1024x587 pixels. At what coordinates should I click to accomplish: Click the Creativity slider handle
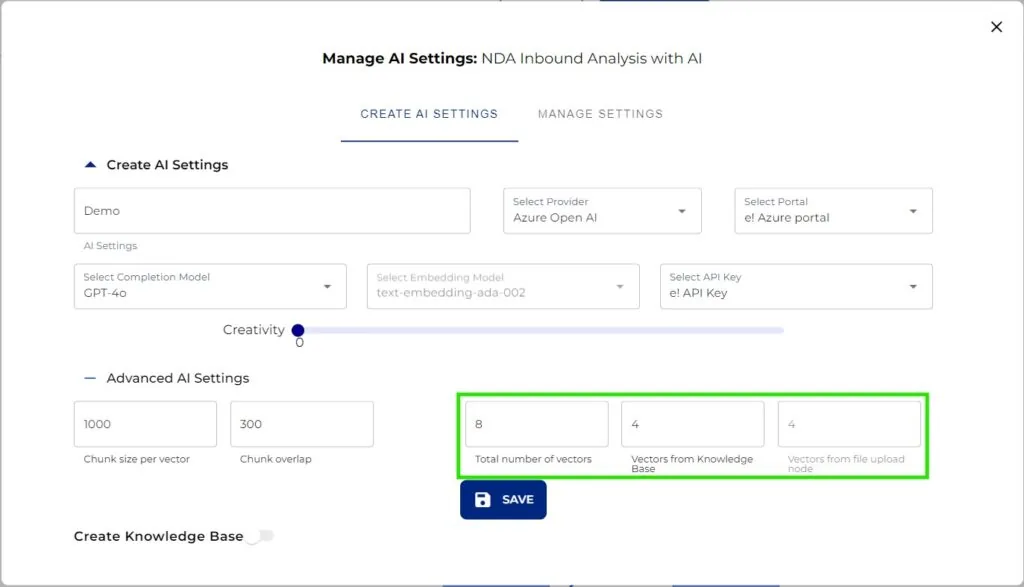pyautogui.click(x=298, y=330)
